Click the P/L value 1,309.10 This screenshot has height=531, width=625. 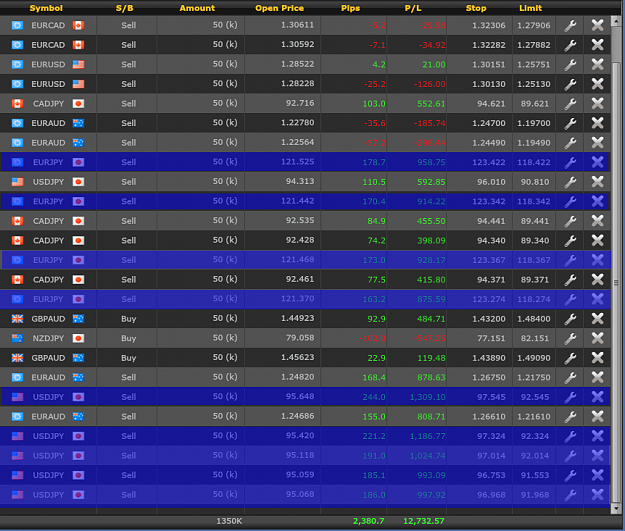pos(428,397)
